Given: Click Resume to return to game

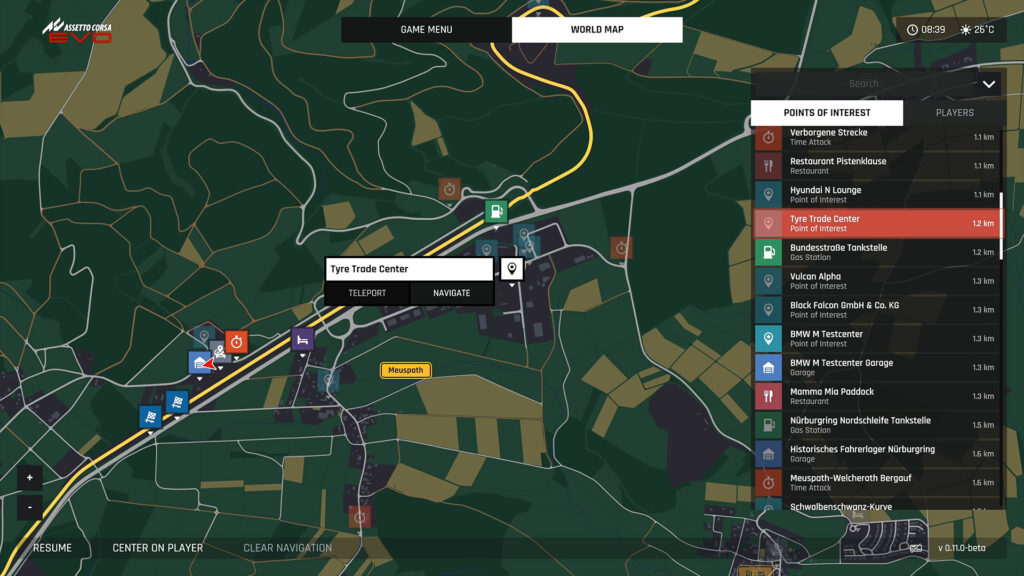Looking at the screenshot, I should pos(52,548).
